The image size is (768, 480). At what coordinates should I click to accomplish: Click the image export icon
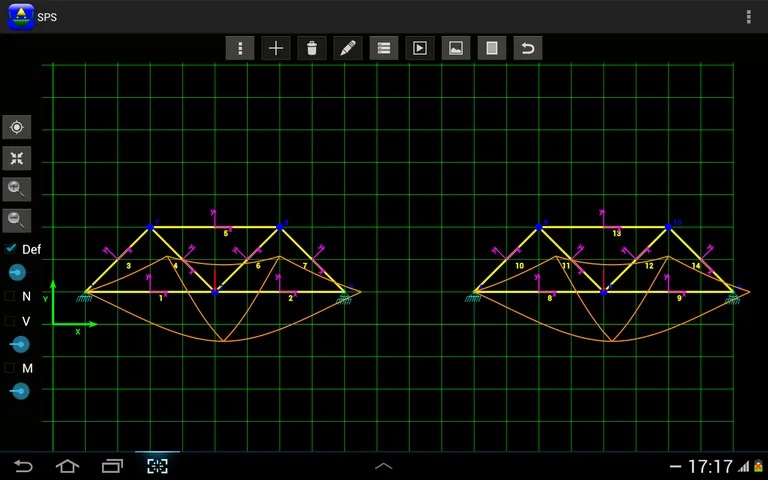point(456,48)
